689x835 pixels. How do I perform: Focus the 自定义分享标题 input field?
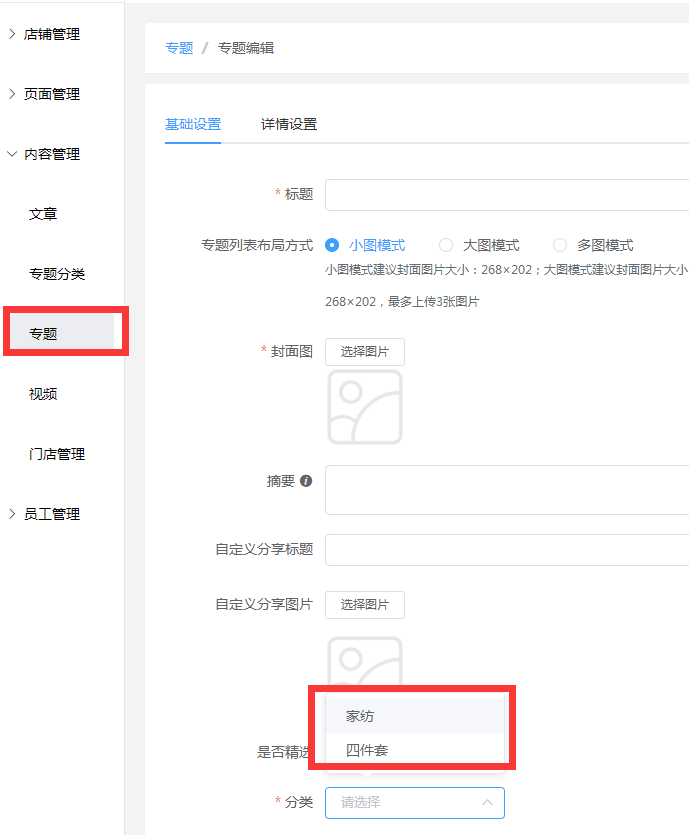(507, 550)
